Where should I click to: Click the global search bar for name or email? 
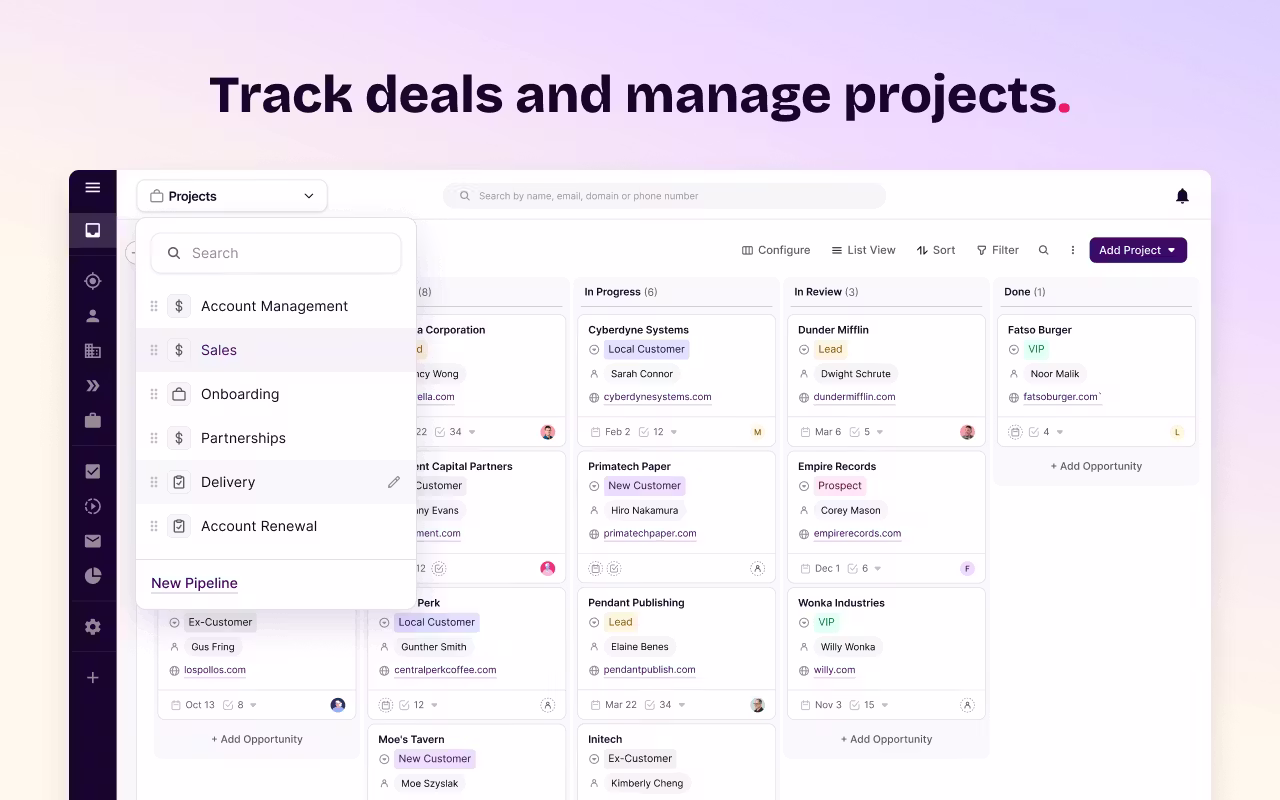665,196
